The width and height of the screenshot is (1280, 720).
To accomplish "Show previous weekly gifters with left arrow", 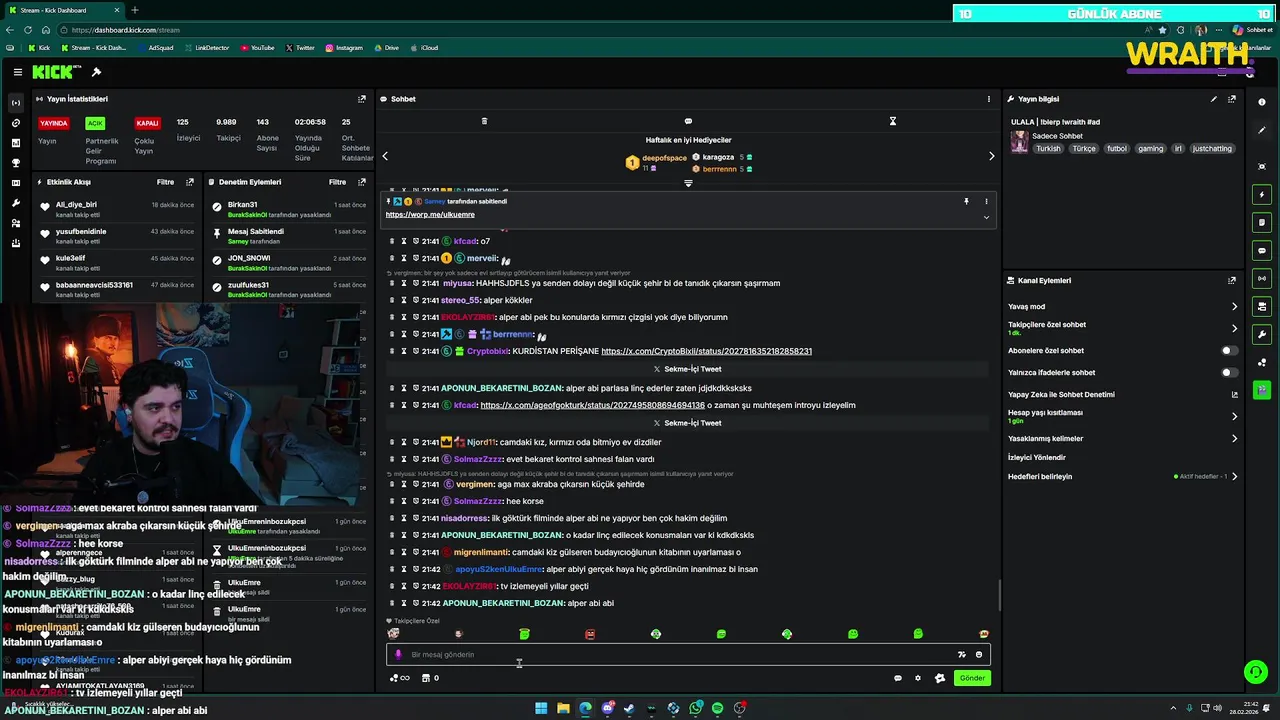I will pyautogui.click(x=385, y=156).
